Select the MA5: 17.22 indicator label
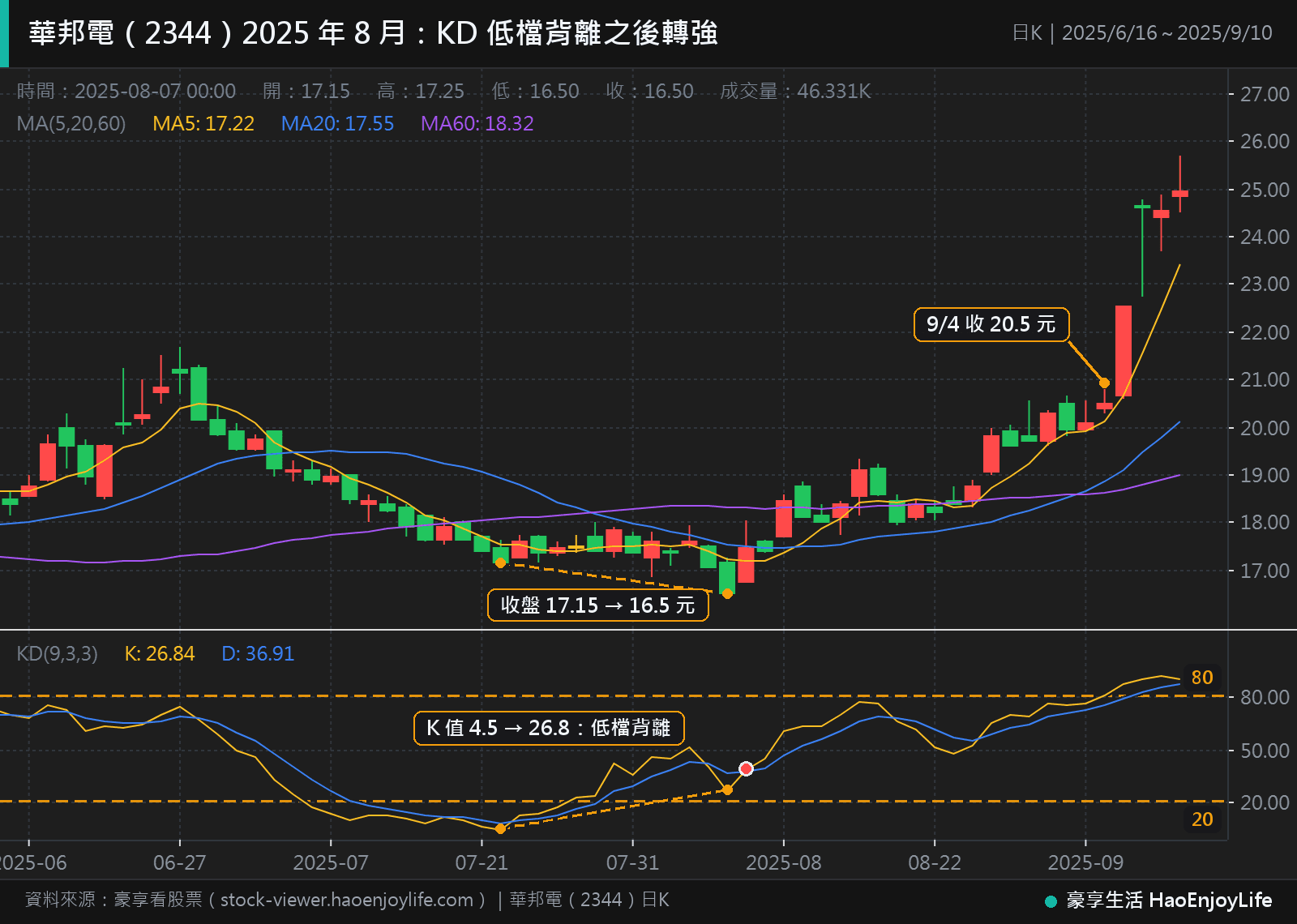Viewport: 1297px width, 924px height. (203, 123)
